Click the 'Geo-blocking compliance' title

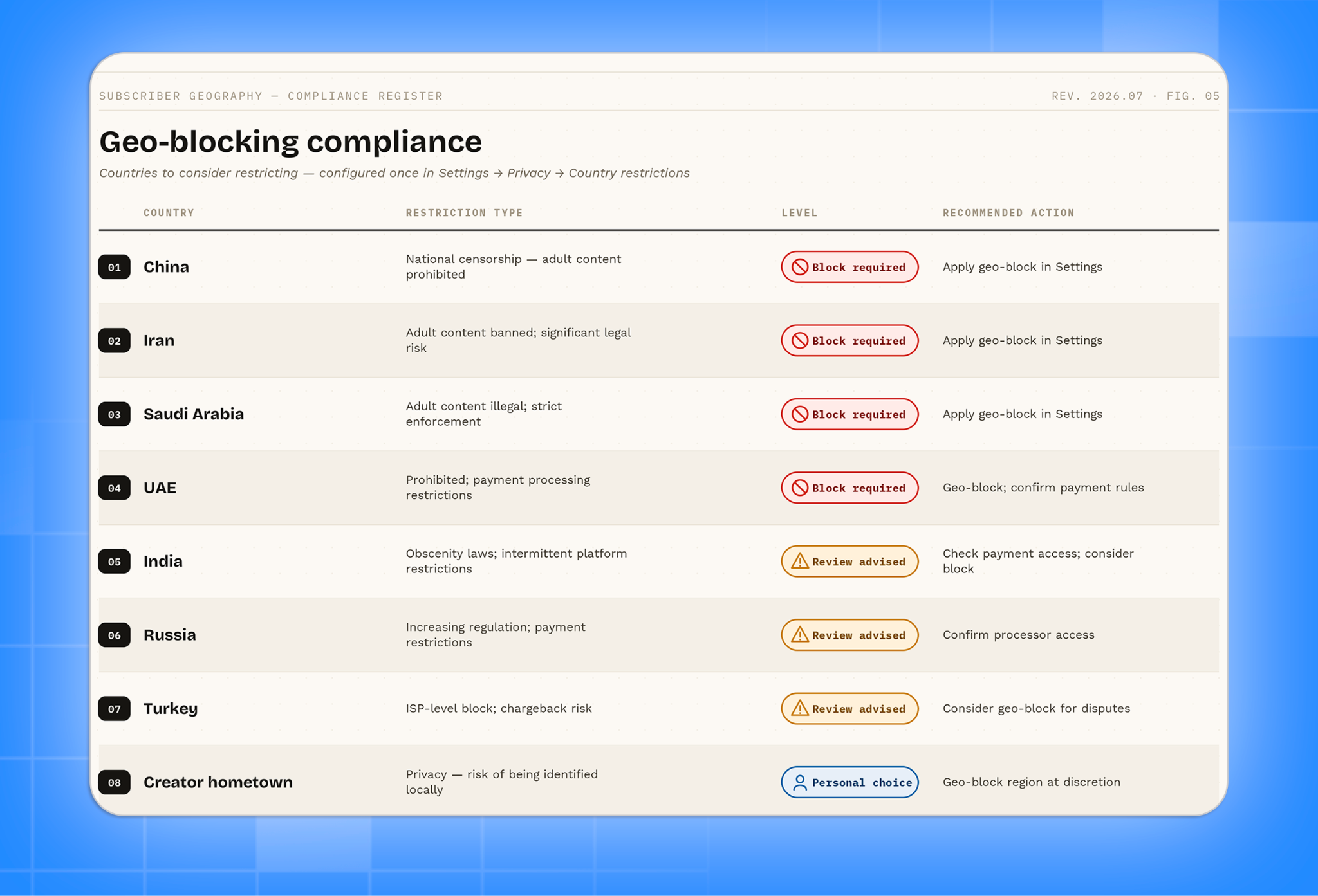pos(290,142)
